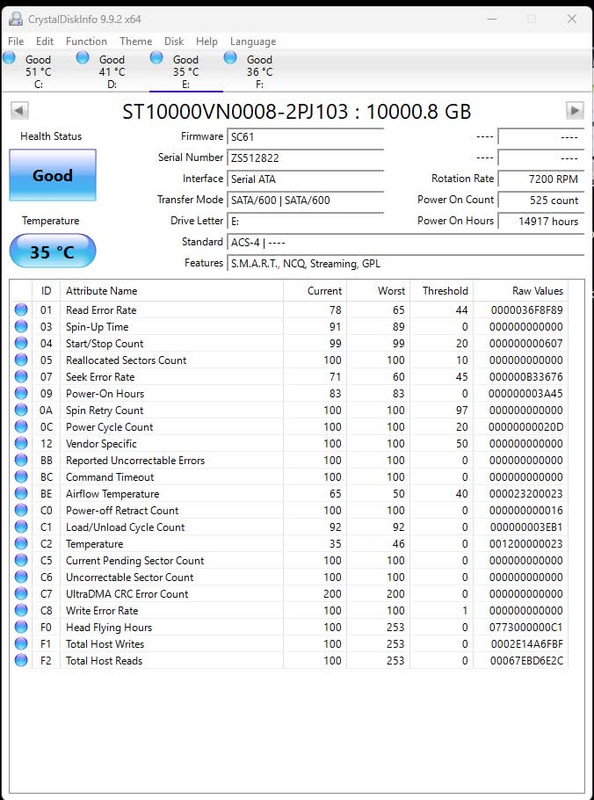594x800 pixels.
Task: Click status icon for Uncorrectable Sector Count
Action: point(21,577)
